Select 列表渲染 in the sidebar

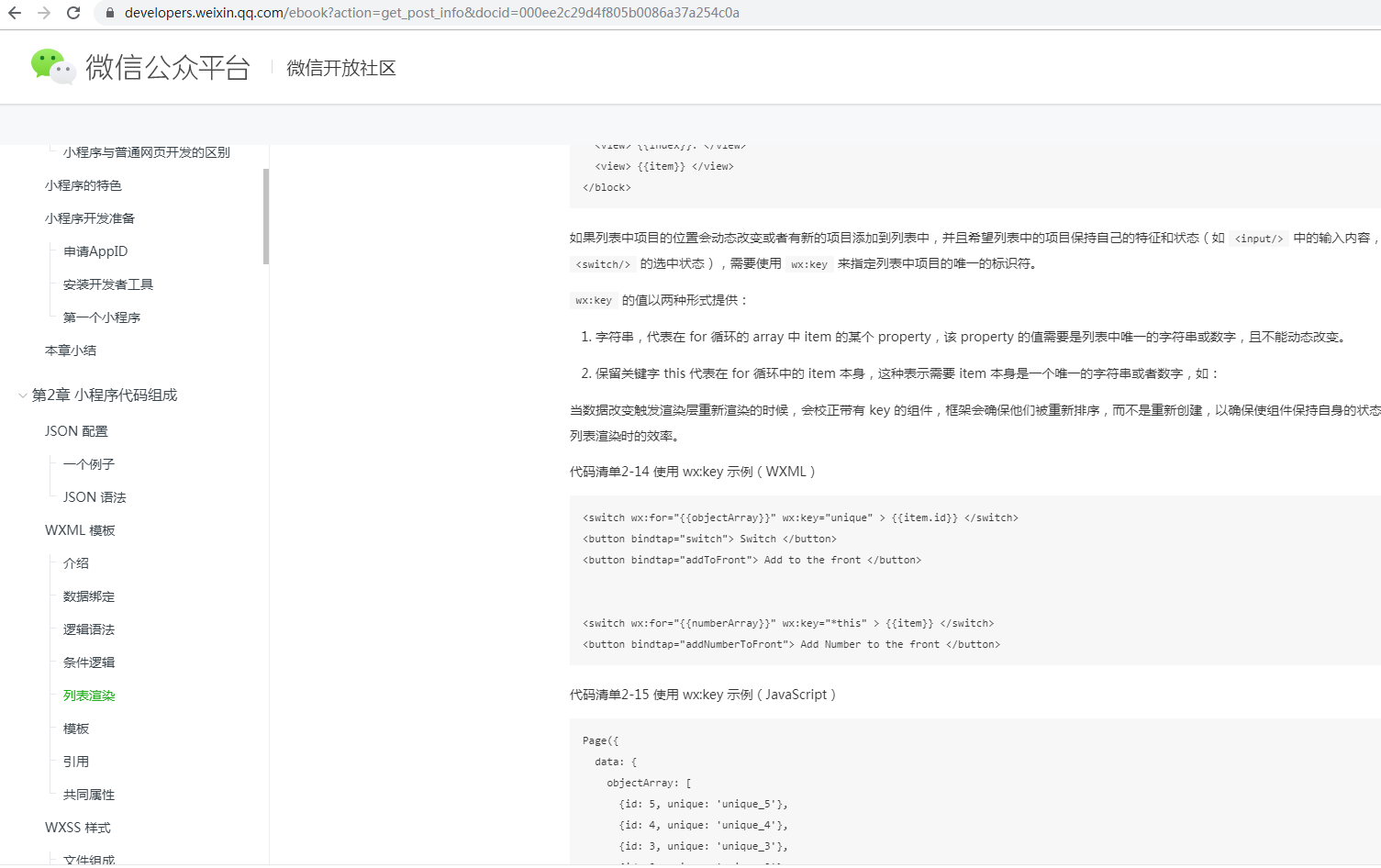[88, 695]
